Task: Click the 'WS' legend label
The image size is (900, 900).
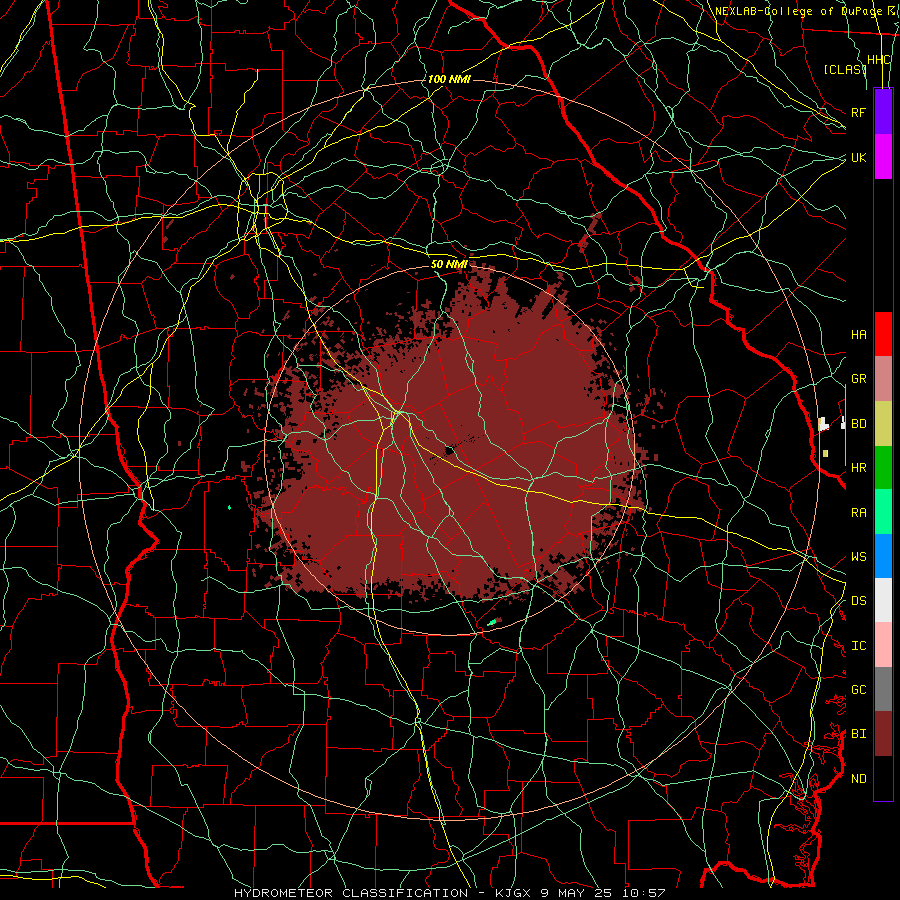Action: 859,557
